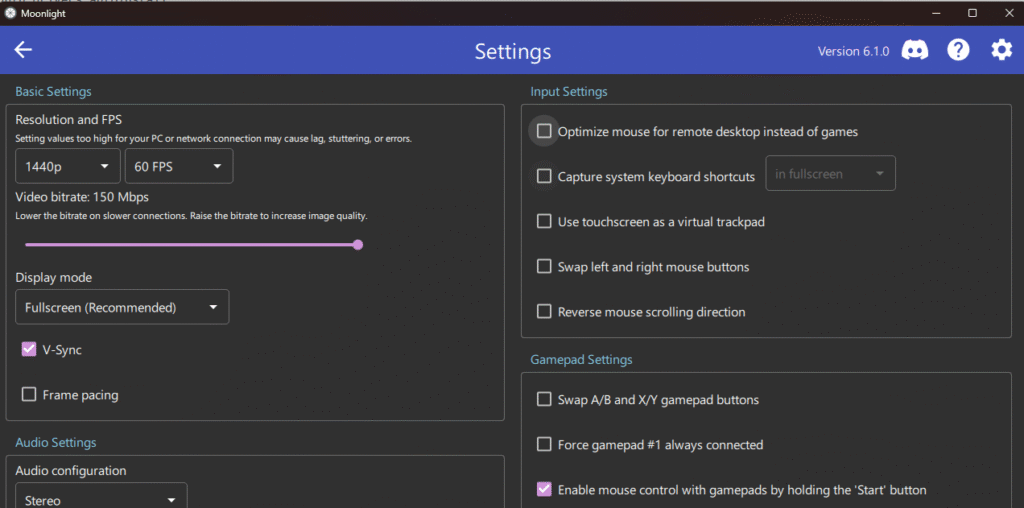Click the Resolution and FPS label
1024x508 pixels.
69,119
